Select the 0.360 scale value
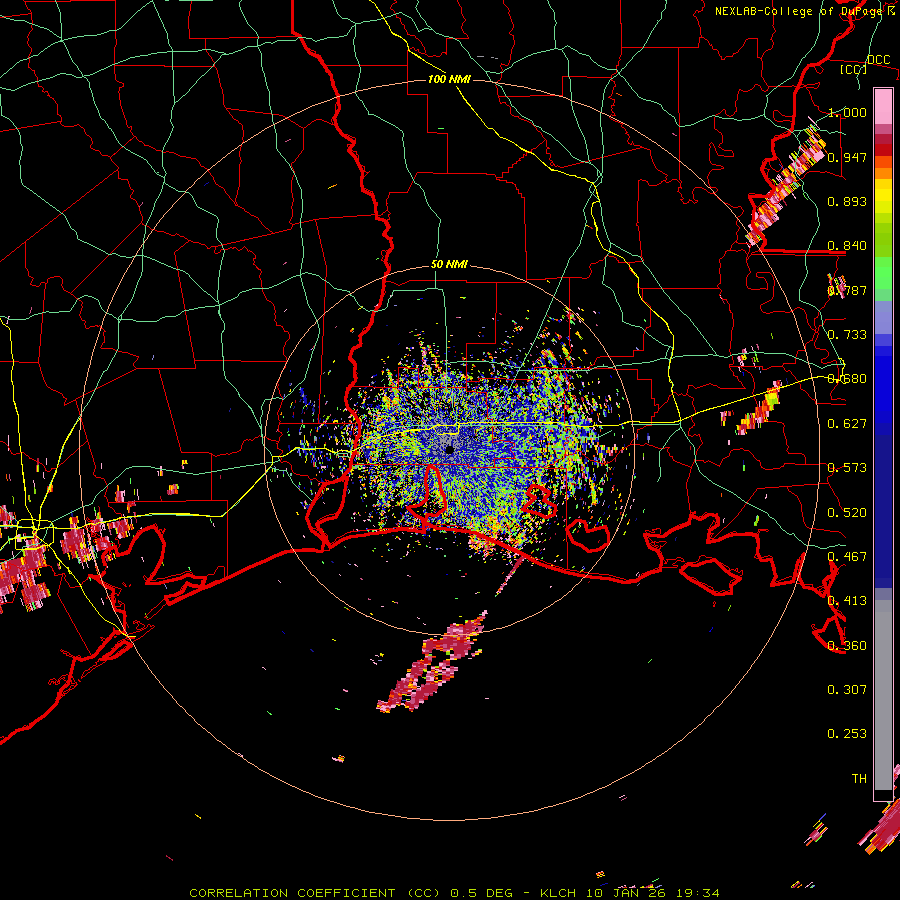The height and width of the screenshot is (900, 900). [847, 646]
